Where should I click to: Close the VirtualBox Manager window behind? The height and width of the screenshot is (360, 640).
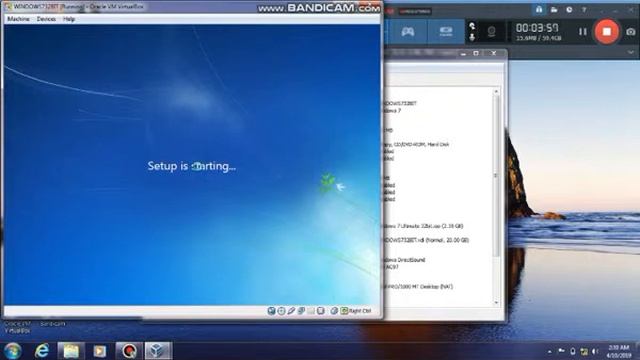493,53
